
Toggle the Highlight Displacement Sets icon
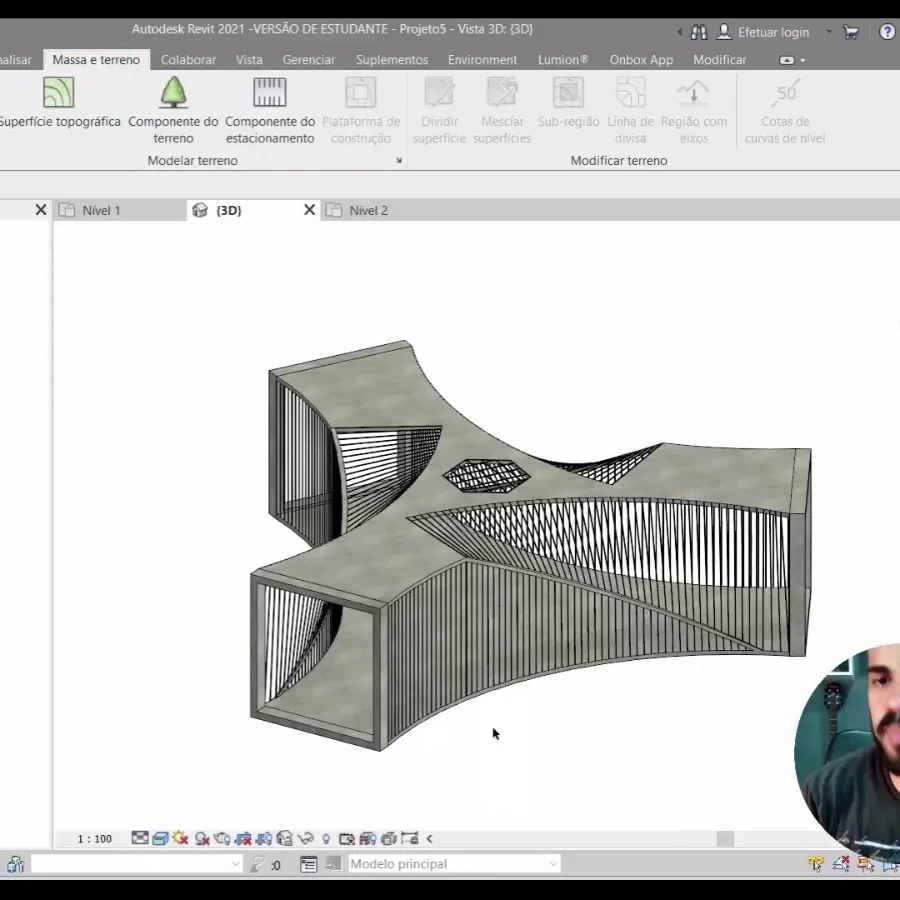(389, 839)
